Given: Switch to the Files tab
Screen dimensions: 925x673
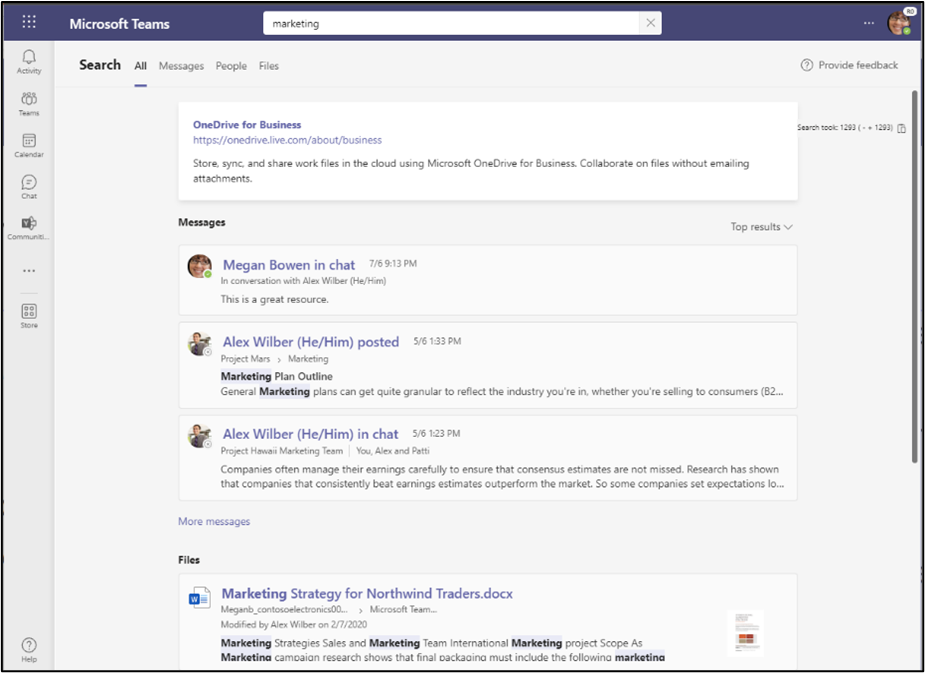Looking at the screenshot, I should 268,66.
